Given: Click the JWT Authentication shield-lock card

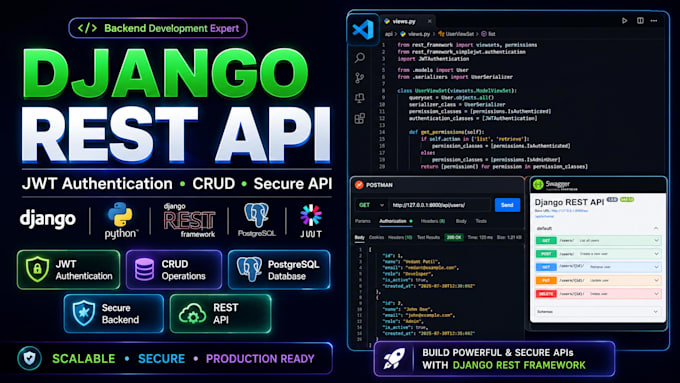Looking at the screenshot, I should pos(69,270).
